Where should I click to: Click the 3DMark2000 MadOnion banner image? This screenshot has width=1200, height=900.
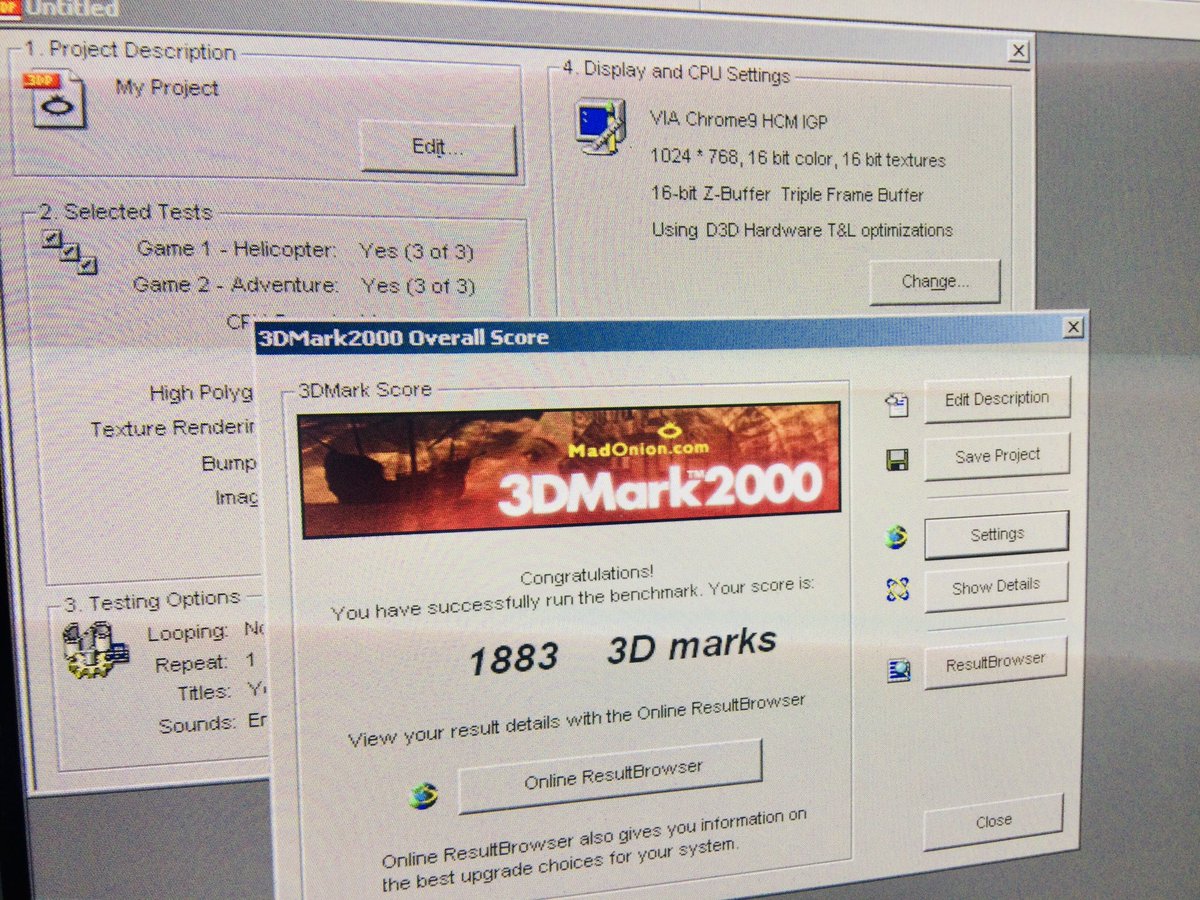(x=570, y=470)
